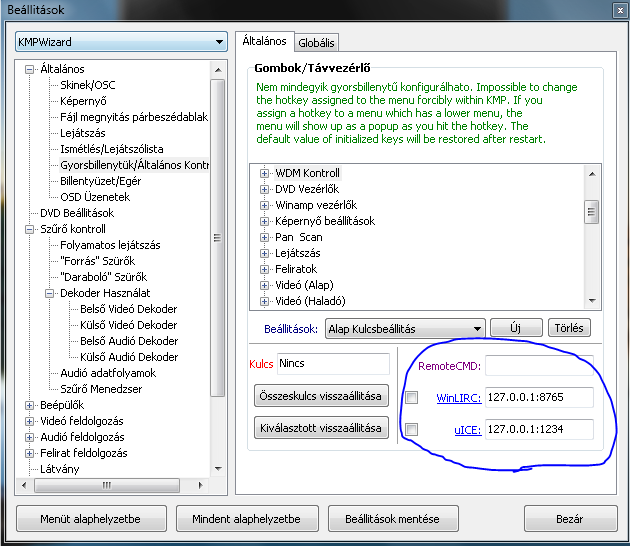Open the uICE link

(x=468, y=430)
